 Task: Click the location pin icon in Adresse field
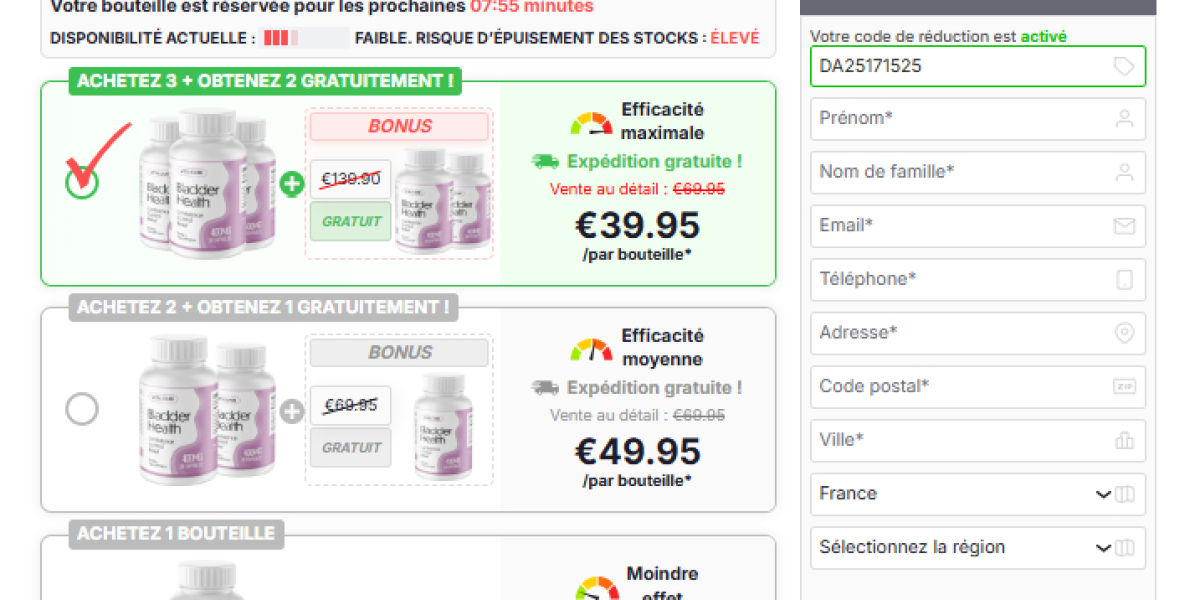click(1124, 333)
